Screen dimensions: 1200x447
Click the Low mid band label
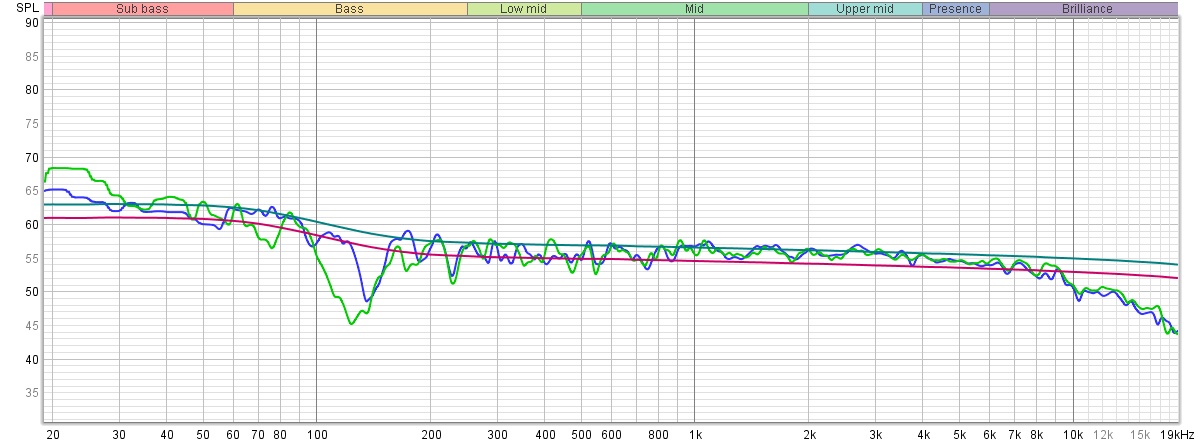[524, 9]
